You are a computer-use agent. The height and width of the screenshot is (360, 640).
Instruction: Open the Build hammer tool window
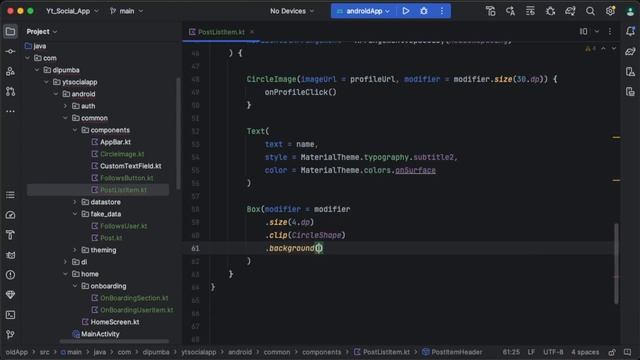(10, 235)
